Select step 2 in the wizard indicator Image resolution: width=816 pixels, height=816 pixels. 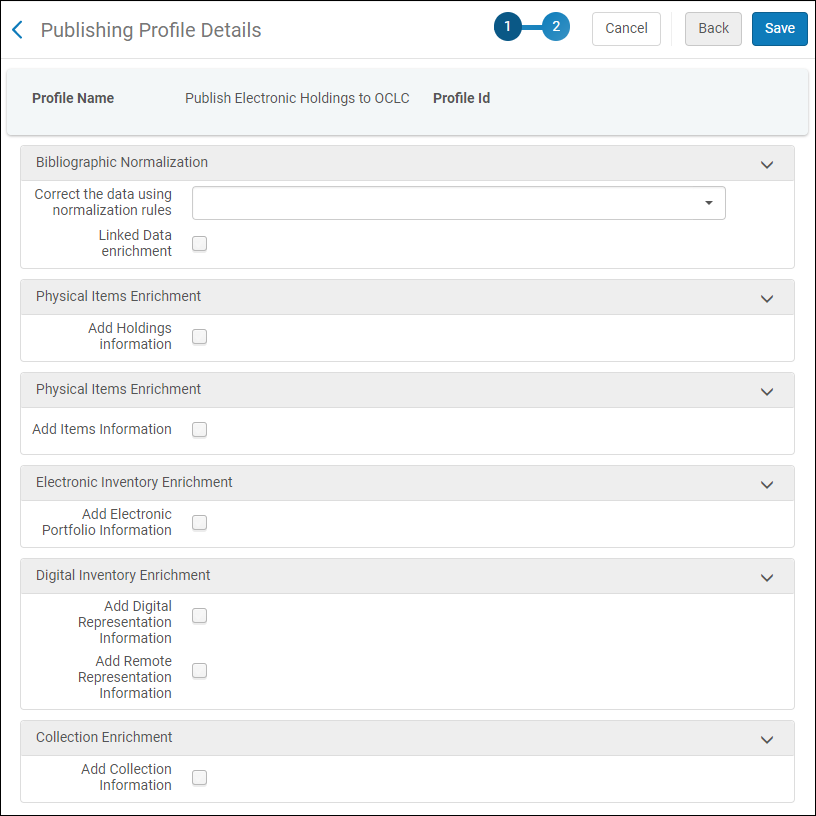point(556,27)
